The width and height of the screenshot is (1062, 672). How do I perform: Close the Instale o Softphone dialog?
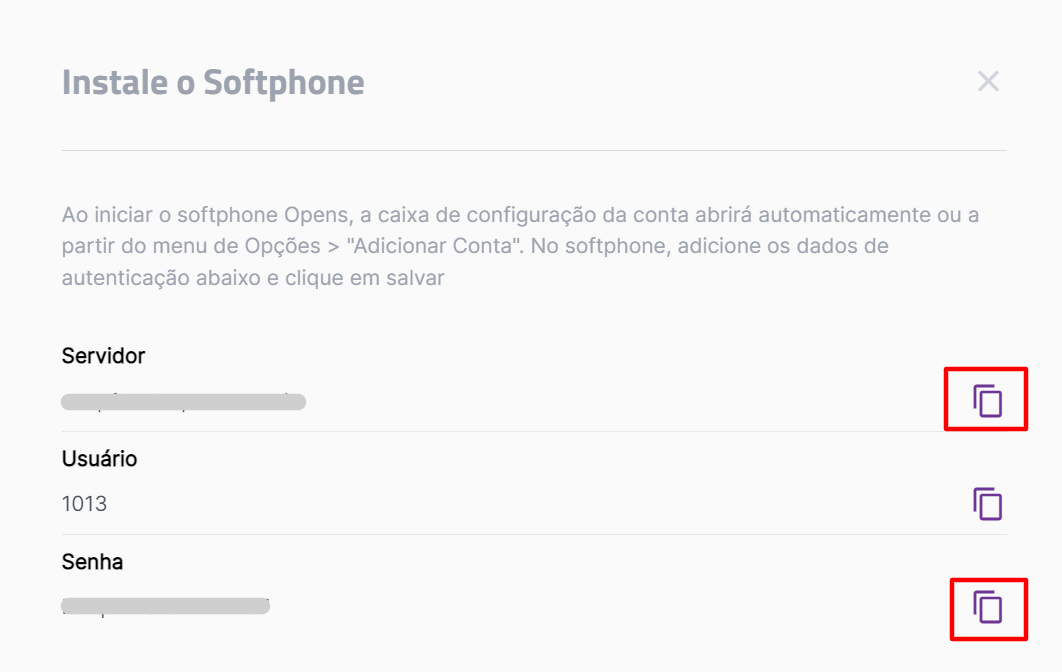tap(988, 81)
